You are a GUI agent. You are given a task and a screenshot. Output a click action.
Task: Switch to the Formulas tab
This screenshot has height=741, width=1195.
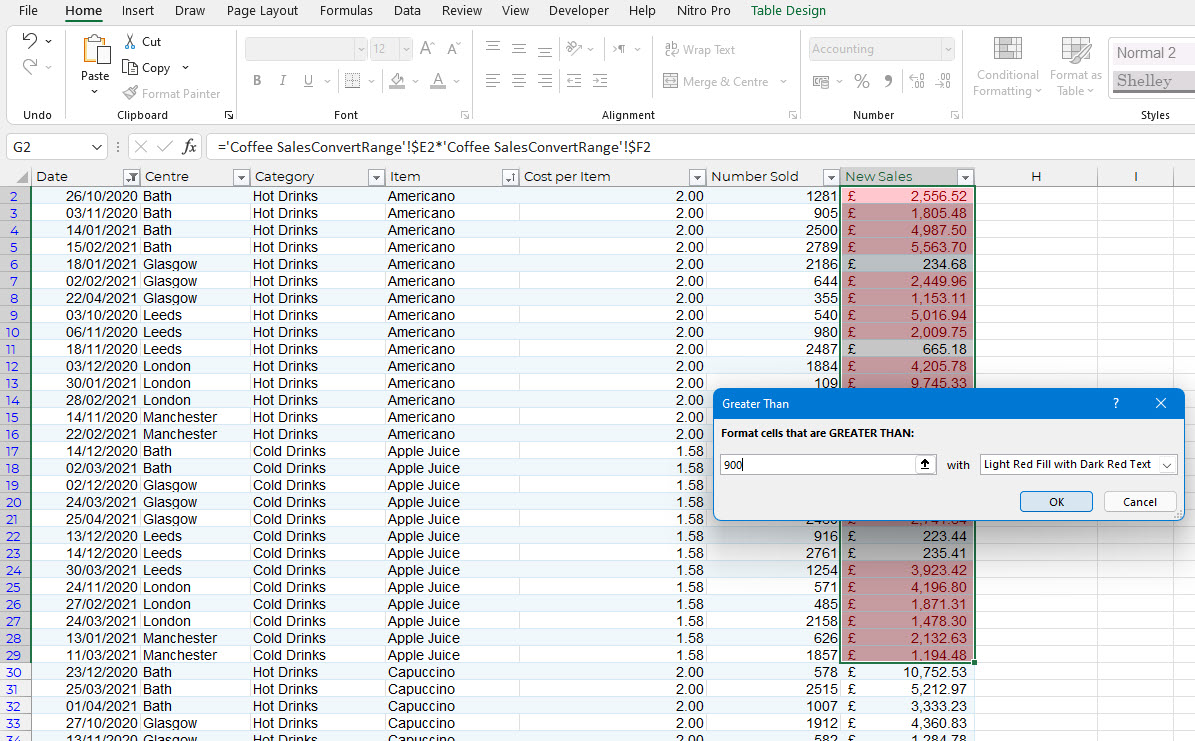346,11
